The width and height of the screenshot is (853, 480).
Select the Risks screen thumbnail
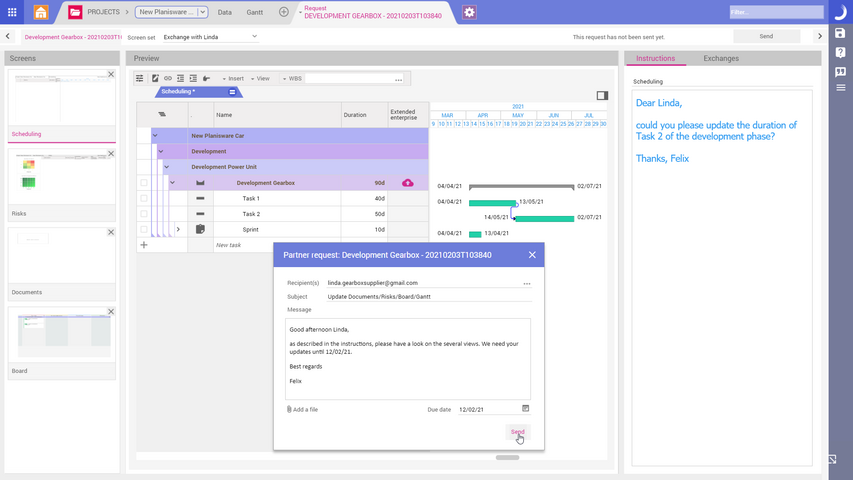[x=62, y=176]
